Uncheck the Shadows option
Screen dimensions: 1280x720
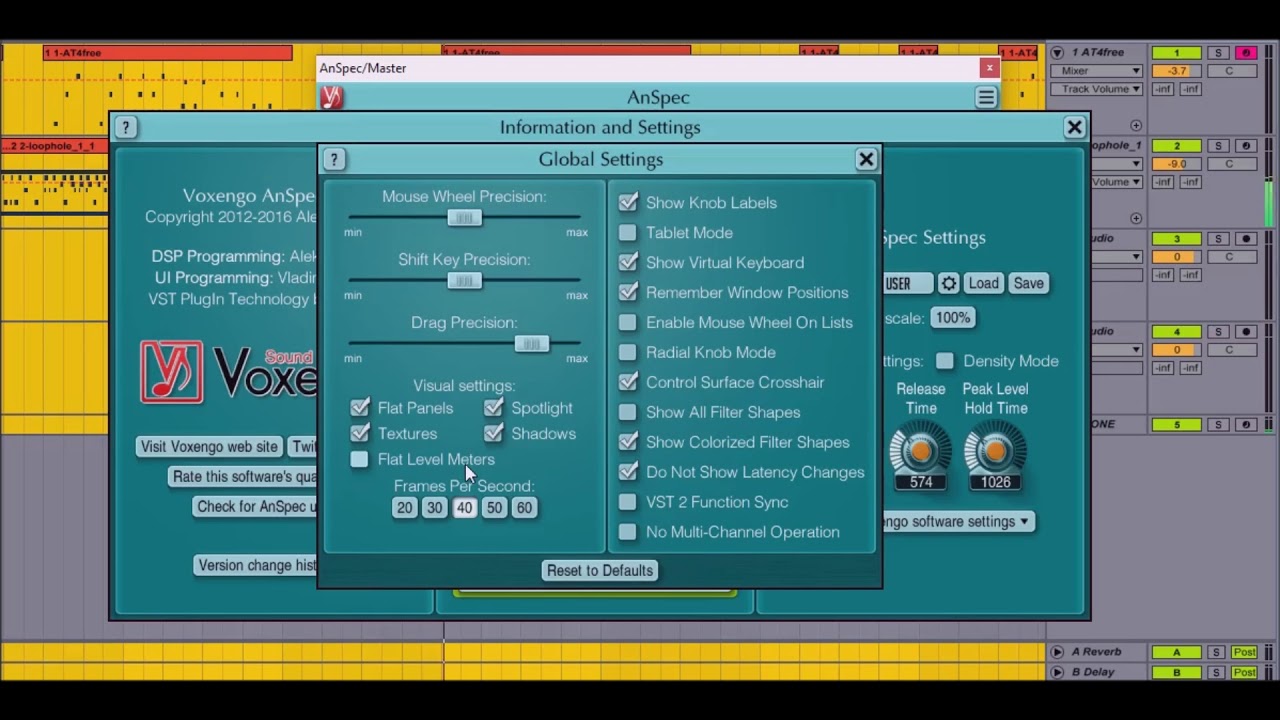click(493, 434)
